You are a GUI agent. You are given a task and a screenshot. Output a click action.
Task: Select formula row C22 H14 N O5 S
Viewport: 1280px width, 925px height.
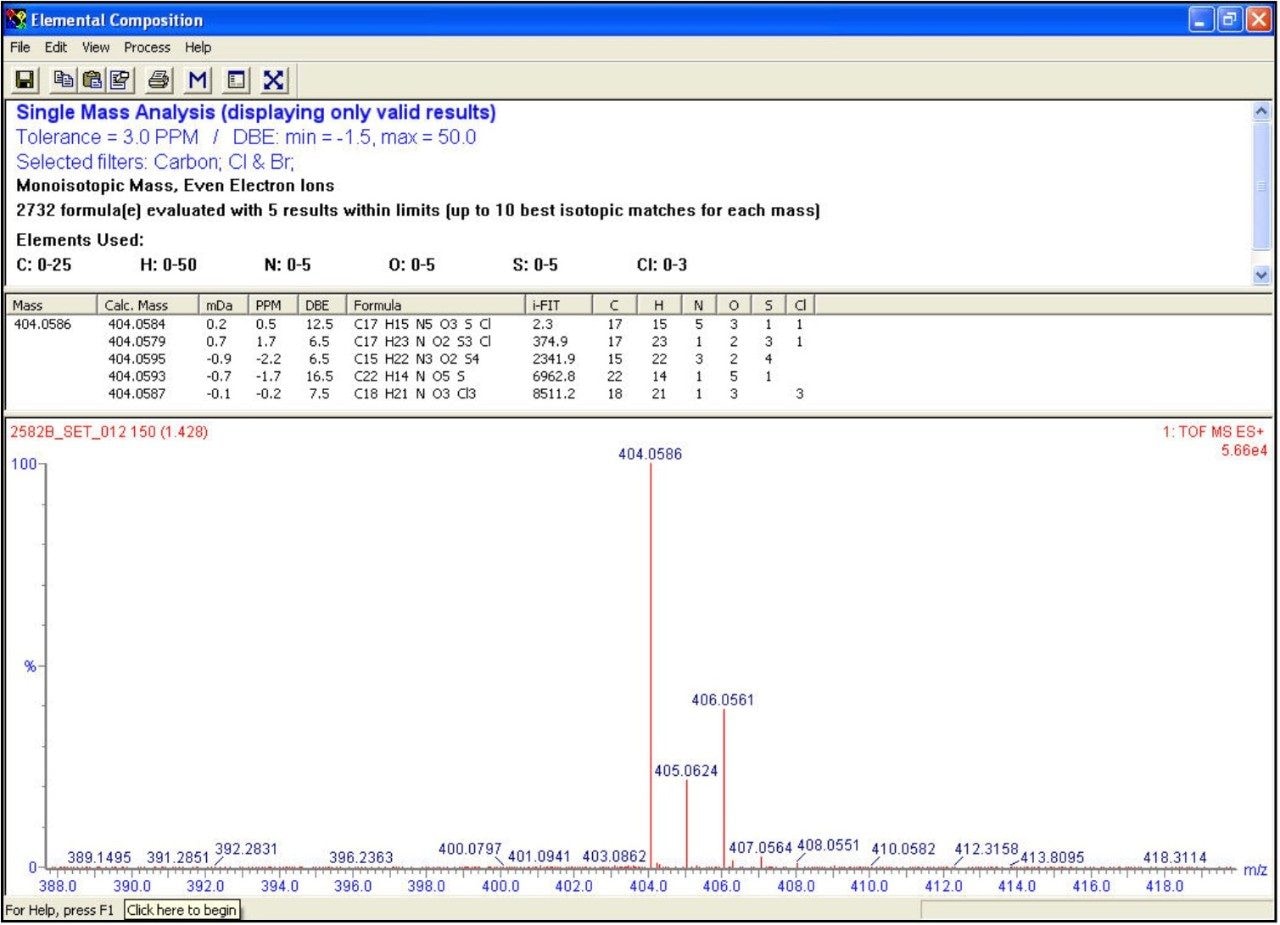click(409, 376)
